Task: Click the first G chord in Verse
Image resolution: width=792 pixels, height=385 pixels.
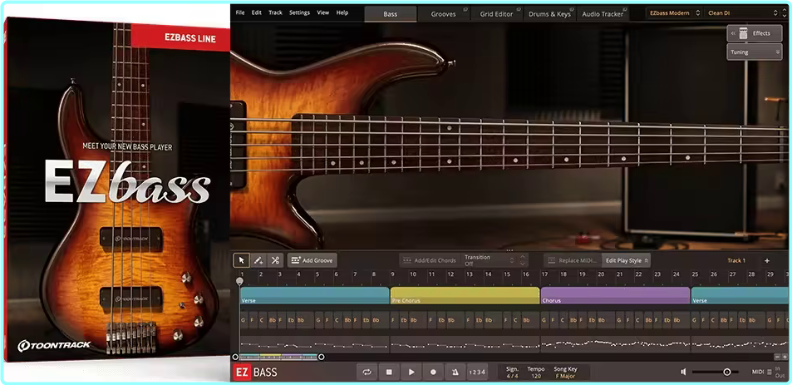Action: [243, 320]
